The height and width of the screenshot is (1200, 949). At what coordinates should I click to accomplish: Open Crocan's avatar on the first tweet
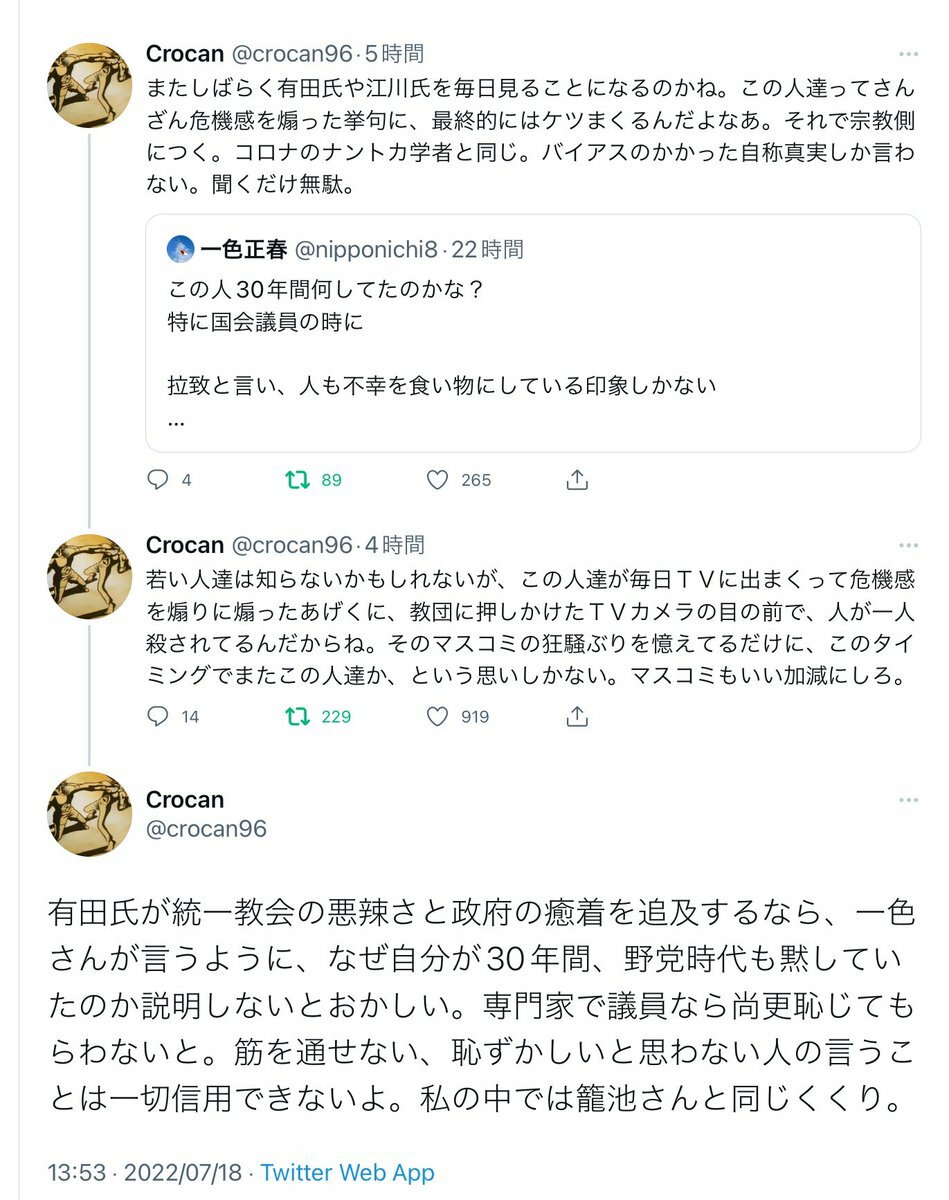pyautogui.click(x=90, y=85)
